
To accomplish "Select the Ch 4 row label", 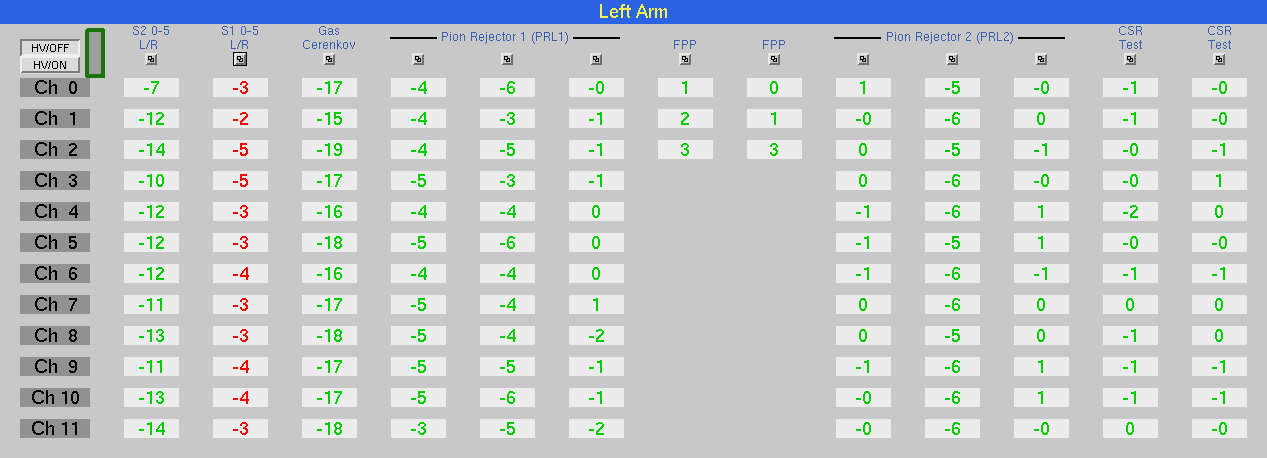I will pyautogui.click(x=55, y=212).
